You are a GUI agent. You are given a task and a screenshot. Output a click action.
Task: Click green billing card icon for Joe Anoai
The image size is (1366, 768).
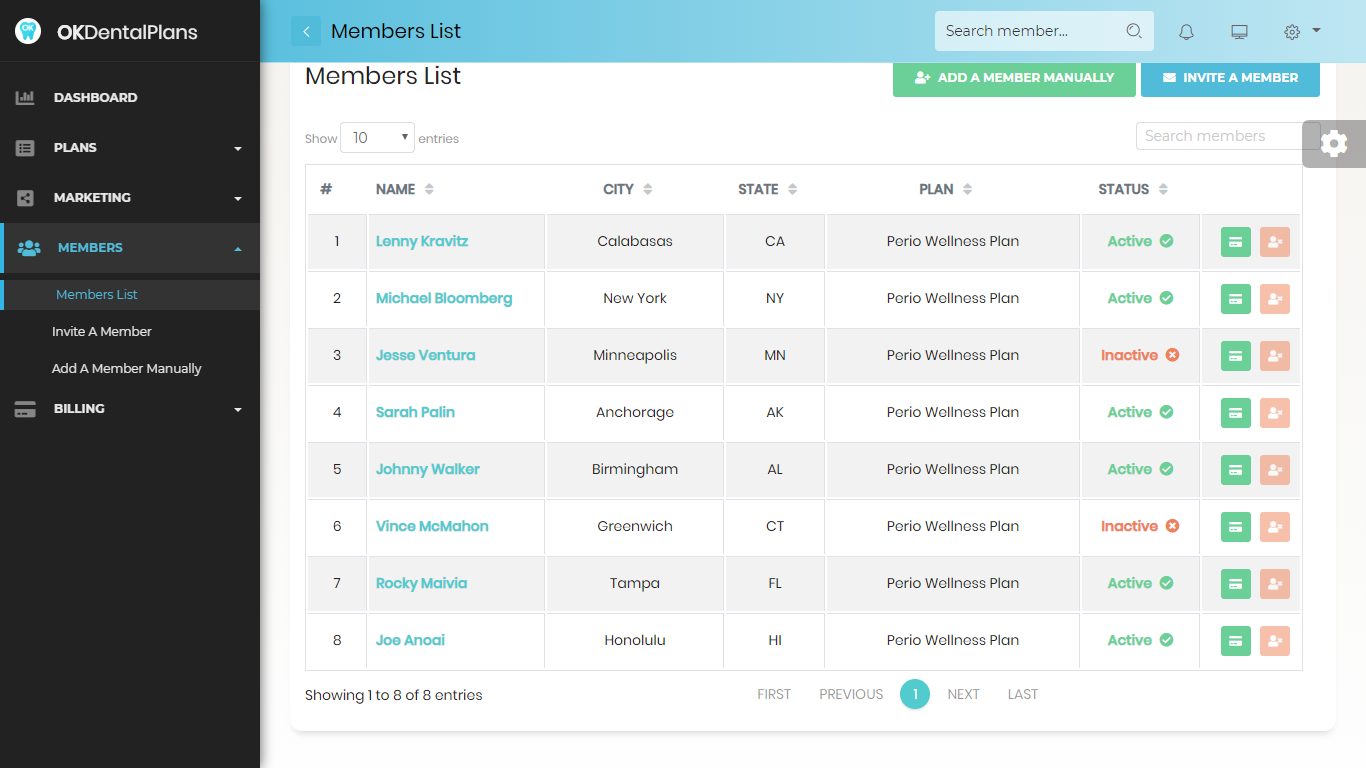[1236, 641]
